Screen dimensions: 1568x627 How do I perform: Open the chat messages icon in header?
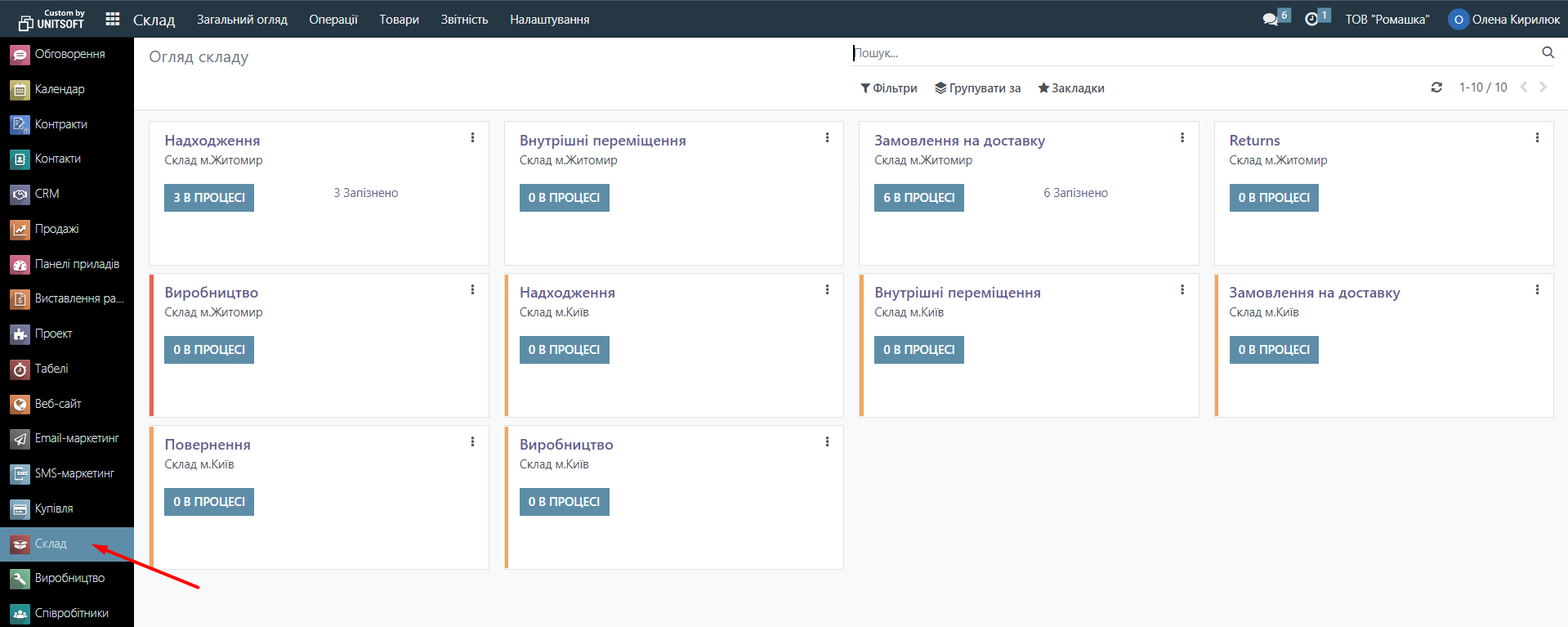pyautogui.click(x=1271, y=19)
